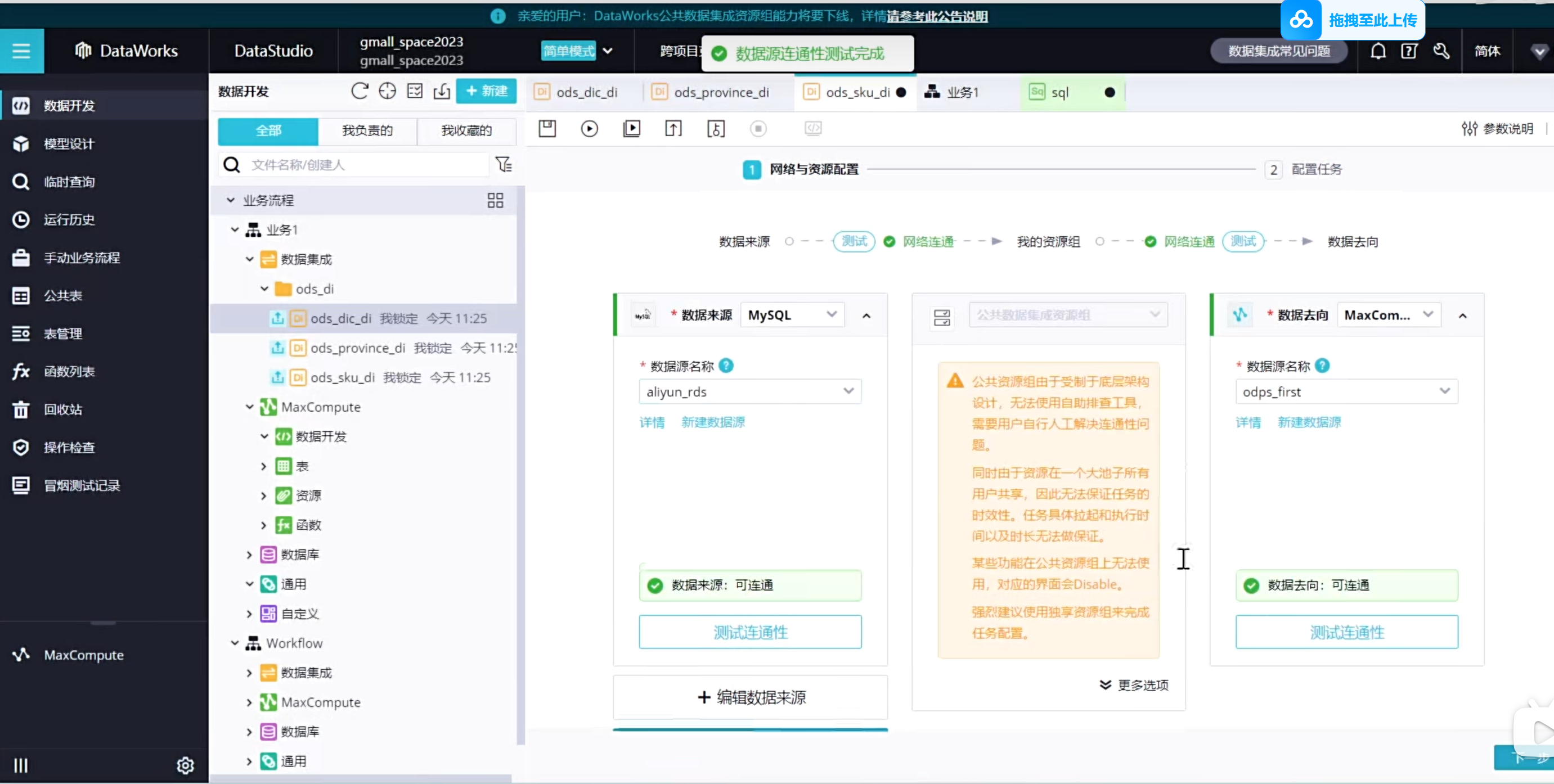Click the hamburger menu icon
The image size is (1554, 784).
pos(21,51)
